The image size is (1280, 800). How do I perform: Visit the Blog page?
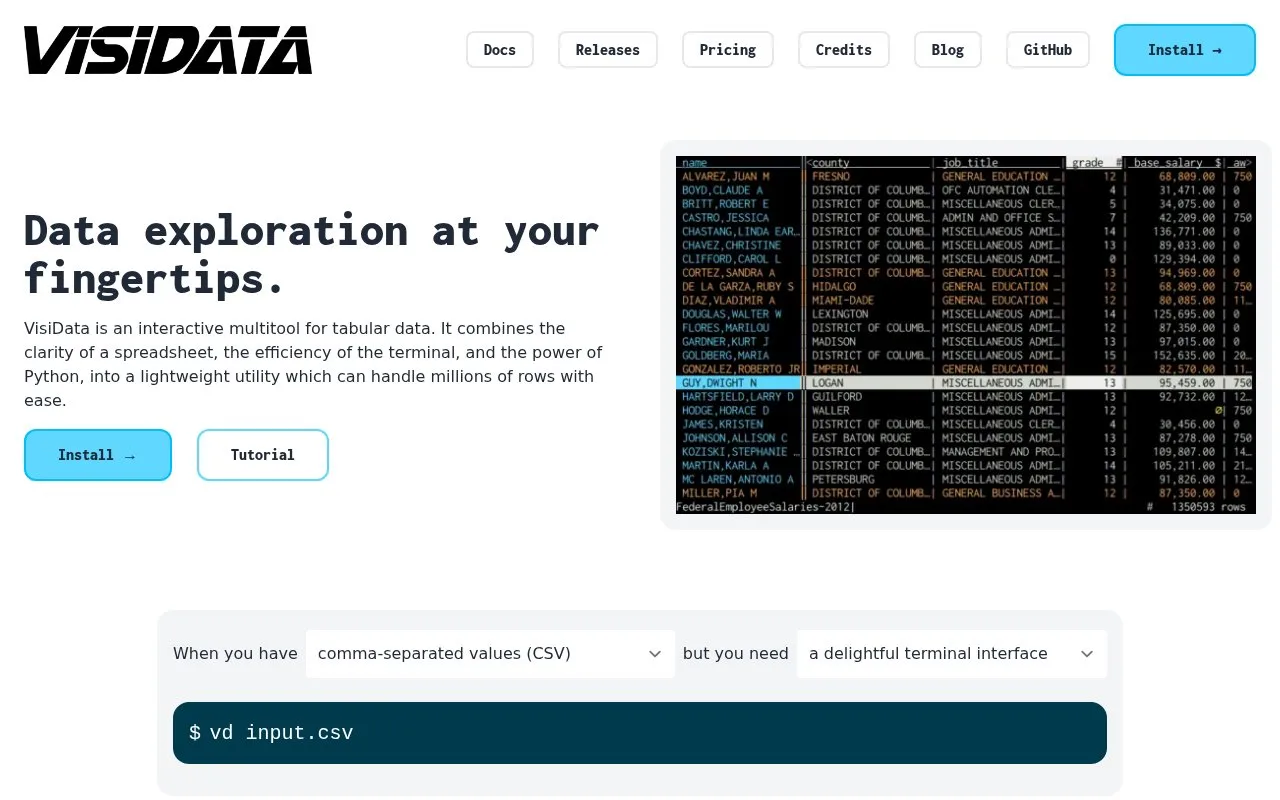pyautogui.click(x=948, y=50)
